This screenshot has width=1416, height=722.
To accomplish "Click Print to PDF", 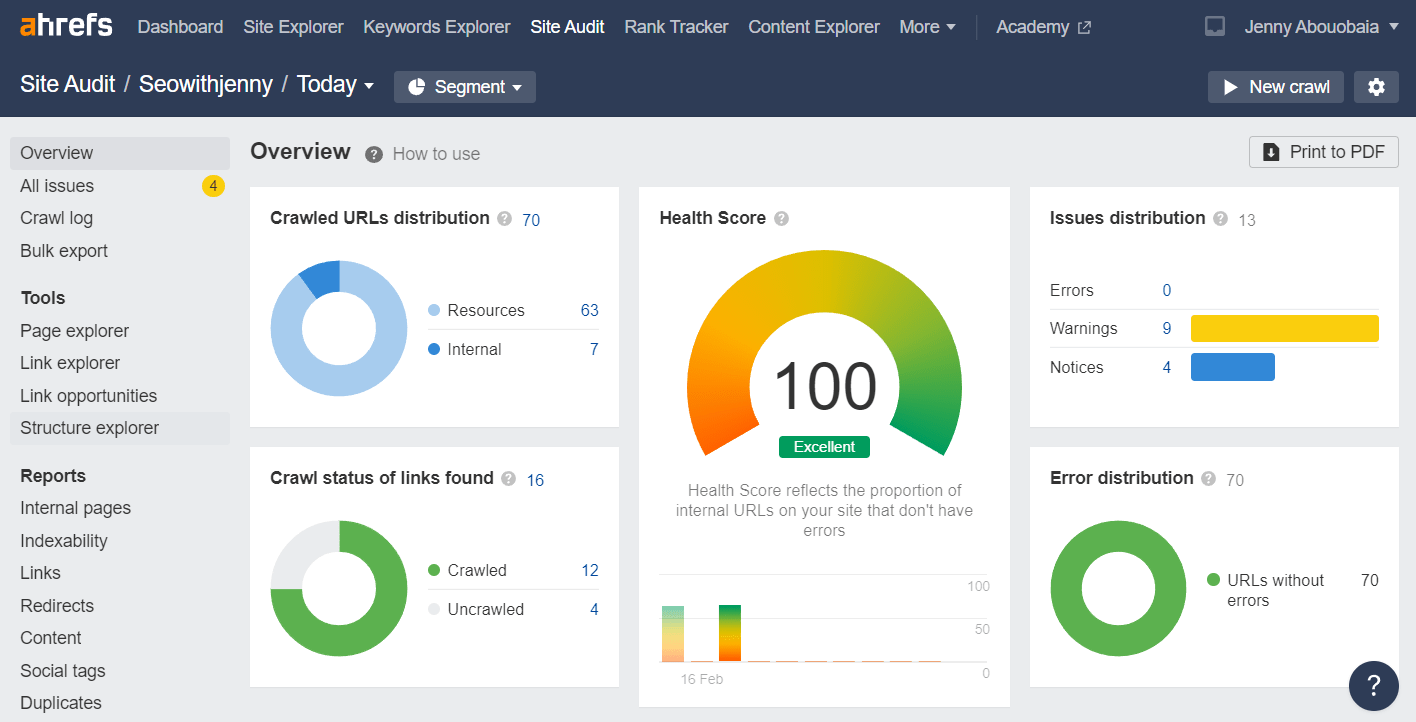I will point(1323,151).
